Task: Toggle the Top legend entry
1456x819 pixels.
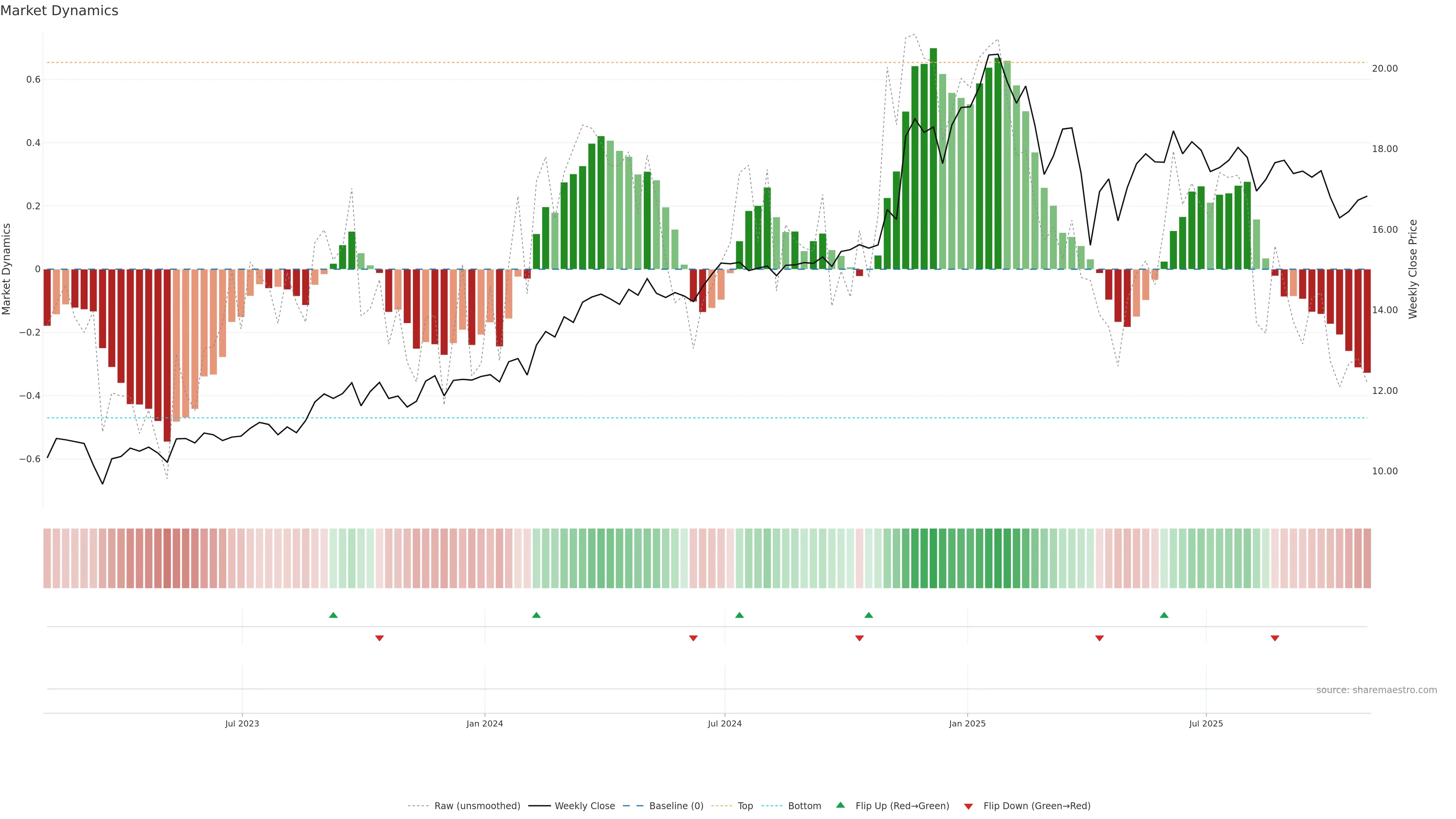Action: click(x=745, y=806)
